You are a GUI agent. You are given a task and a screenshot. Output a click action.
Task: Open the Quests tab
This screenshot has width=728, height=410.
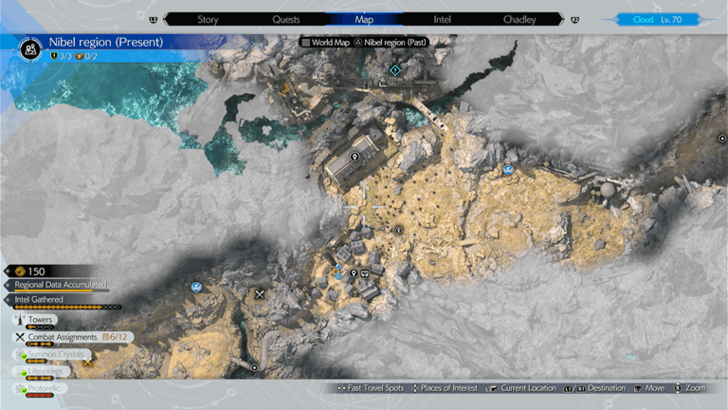click(286, 19)
